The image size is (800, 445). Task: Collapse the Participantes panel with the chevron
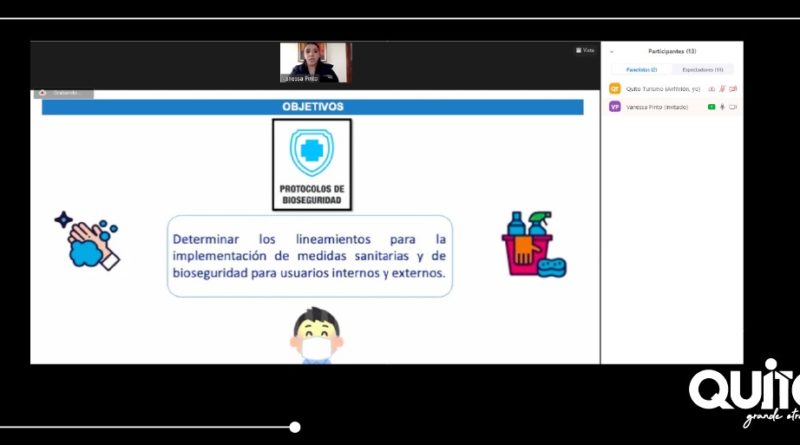click(612, 51)
